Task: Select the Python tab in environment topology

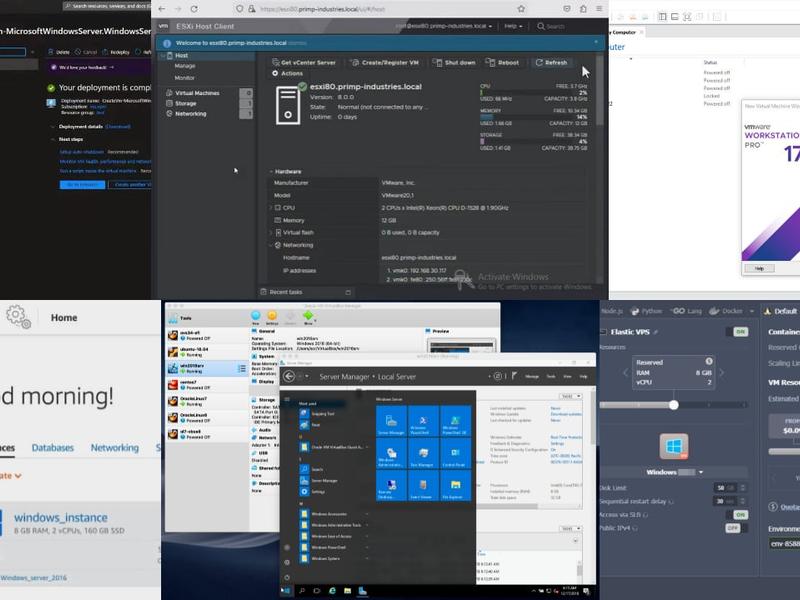Action: pos(646,311)
